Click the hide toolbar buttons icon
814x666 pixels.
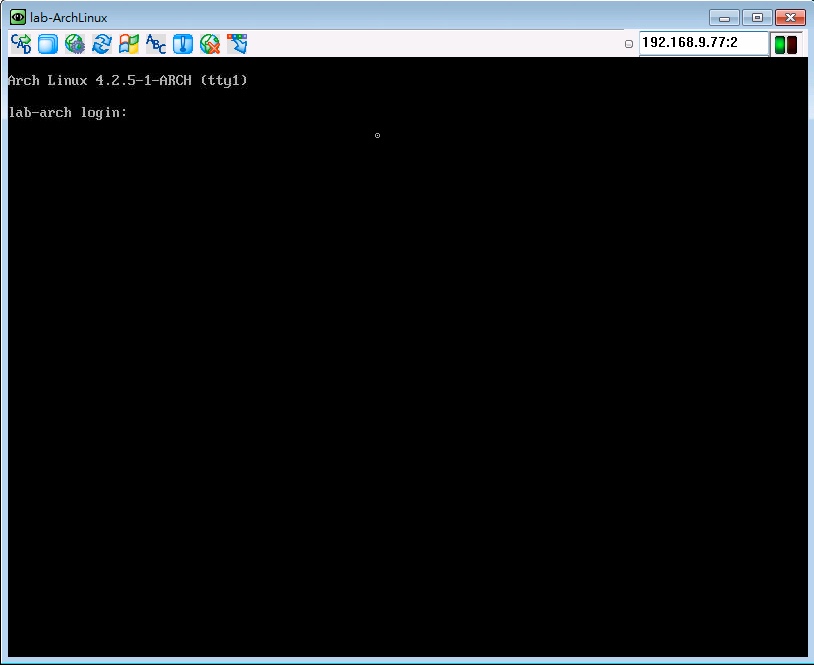pos(237,44)
